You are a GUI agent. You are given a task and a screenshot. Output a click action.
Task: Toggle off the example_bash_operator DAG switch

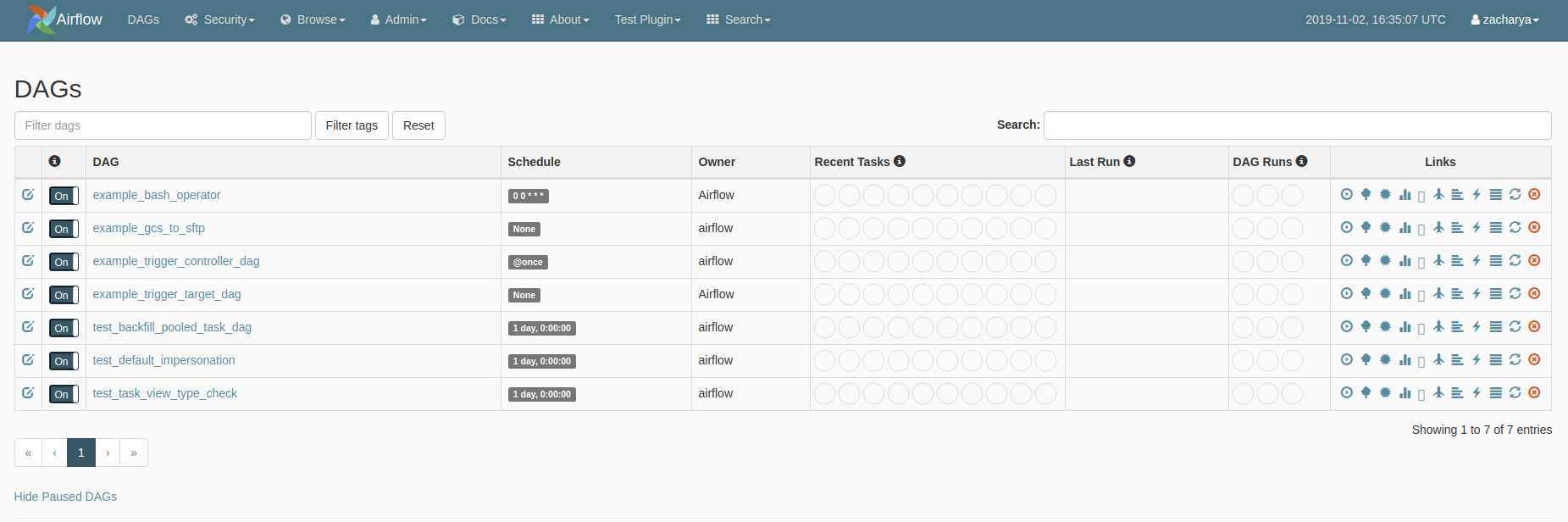(x=64, y=196)
